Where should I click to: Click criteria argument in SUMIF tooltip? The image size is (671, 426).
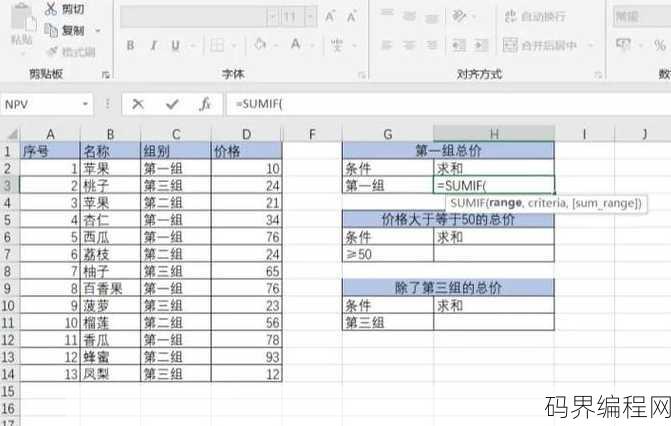point(547,203)
